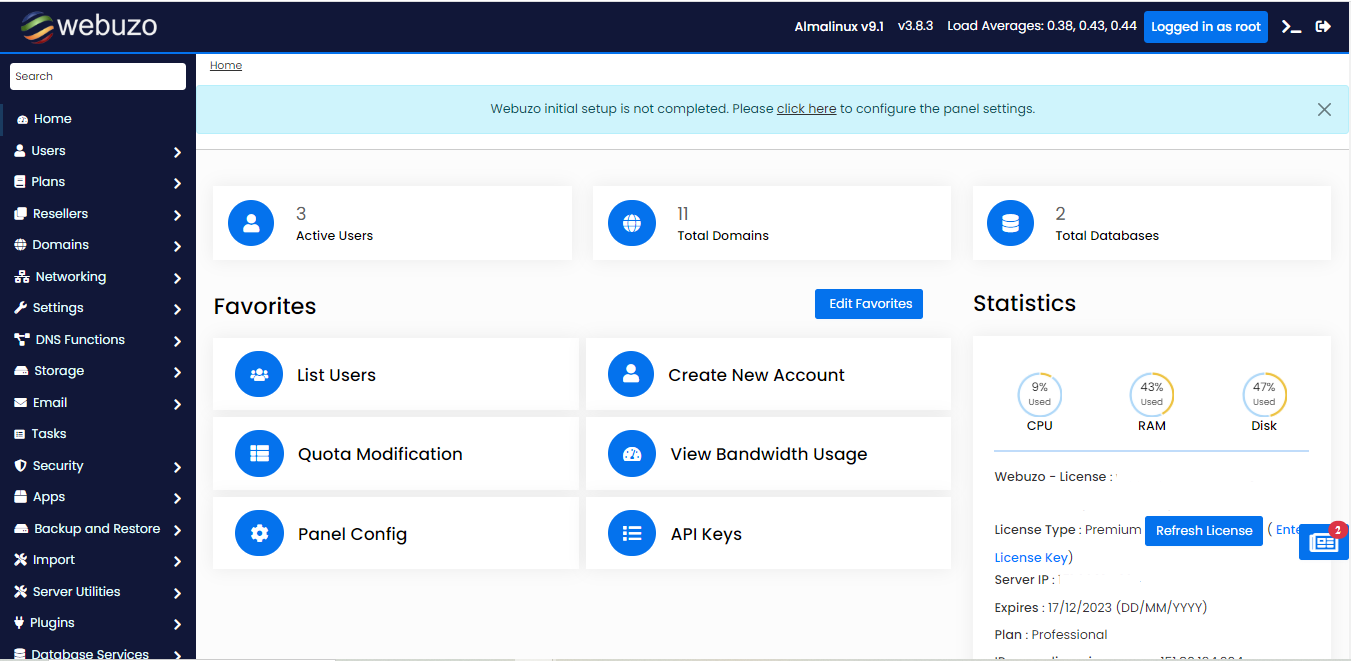1351x661 pixels.
Task: Click the Refresh License button
Action: coord(1203,530)
